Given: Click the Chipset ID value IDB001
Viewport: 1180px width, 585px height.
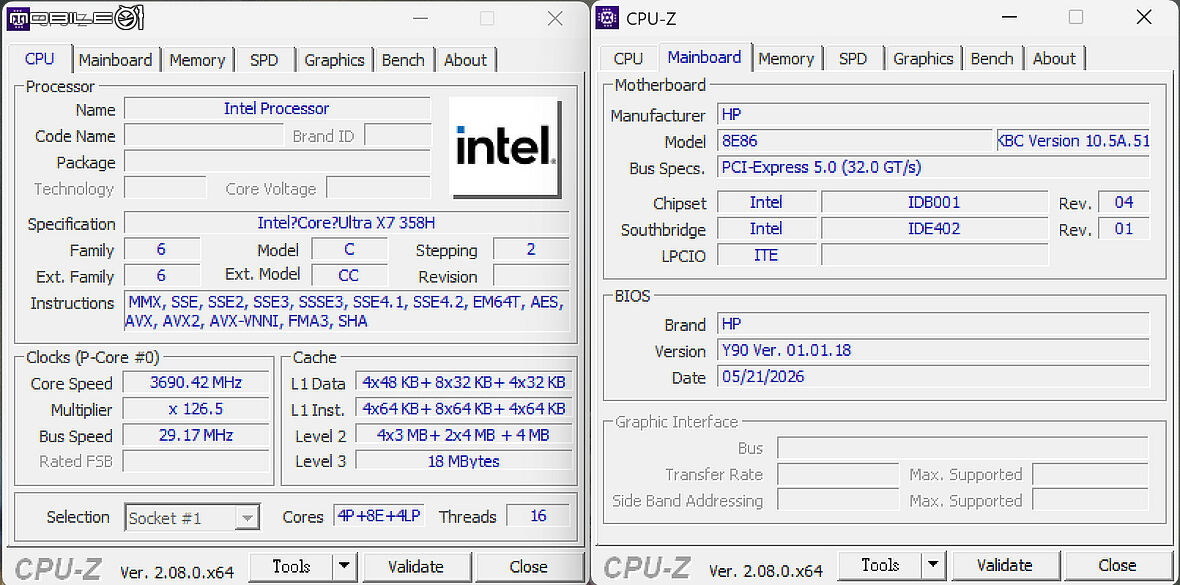Looking at the screenshot, I should point(934,202).
